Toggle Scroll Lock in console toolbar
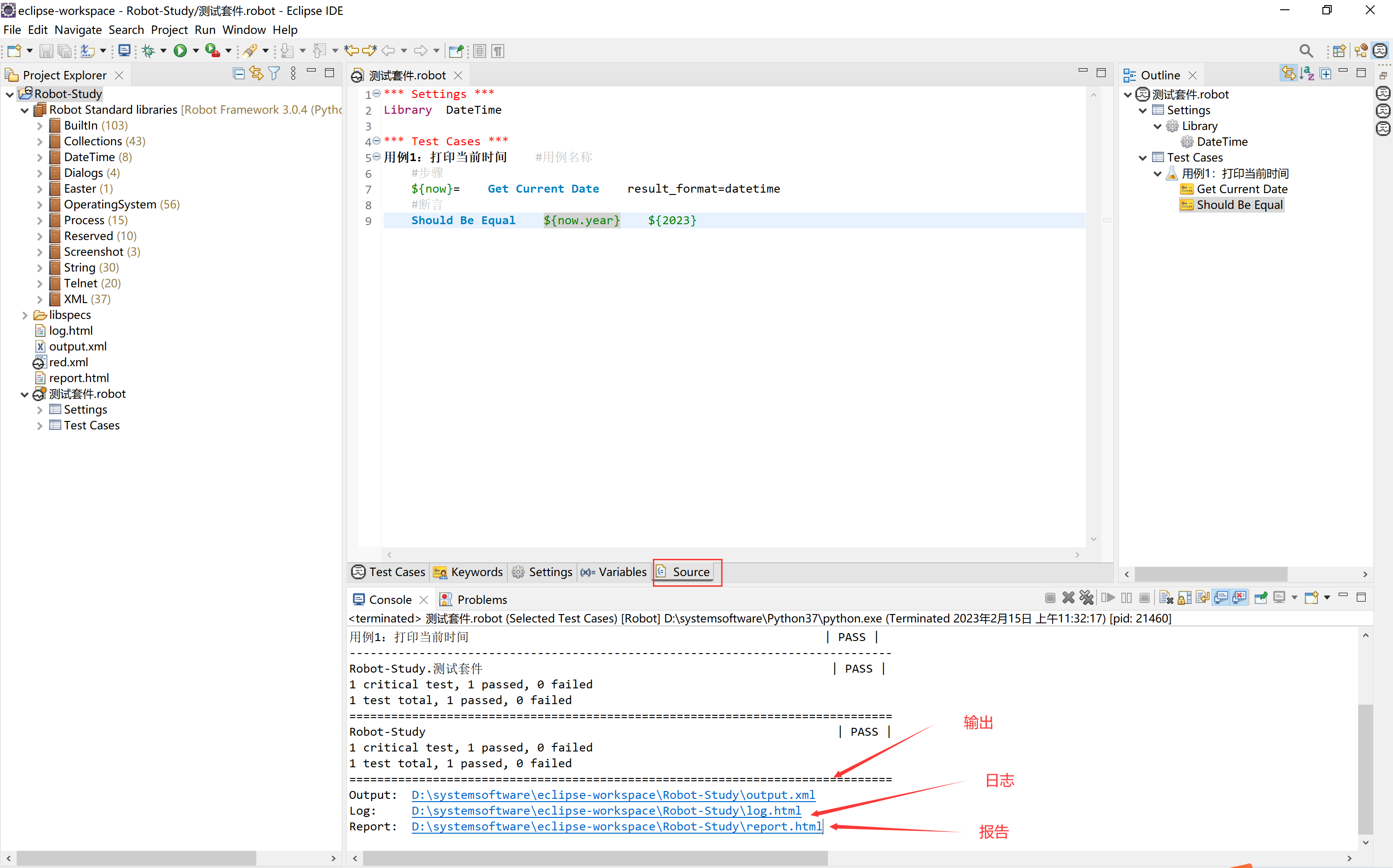This screenshot has width=1393, height=868. click(1184, 597)
